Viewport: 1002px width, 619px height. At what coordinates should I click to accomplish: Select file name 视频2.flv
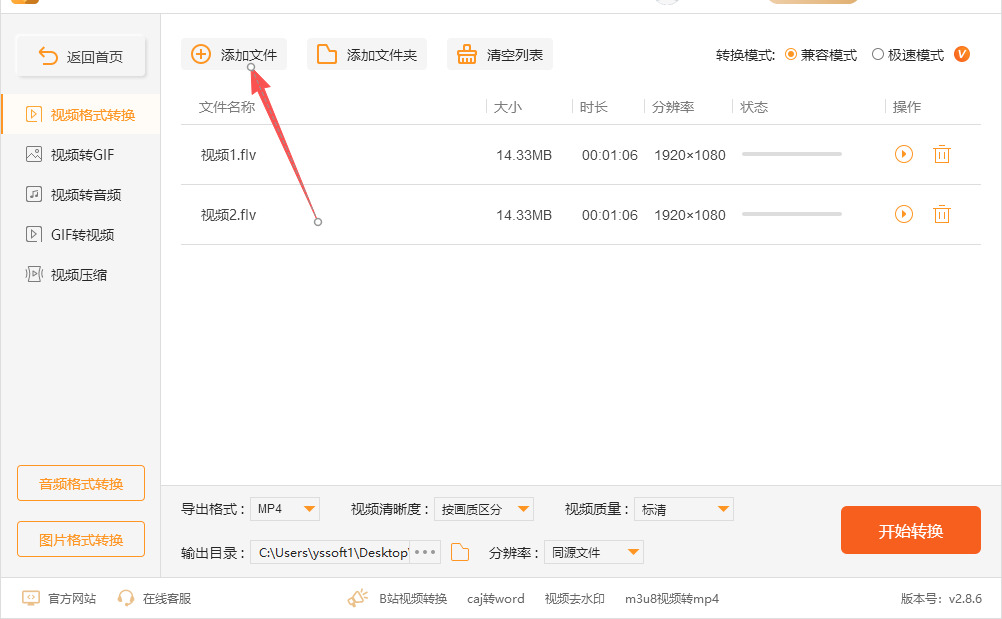point(228,215)
